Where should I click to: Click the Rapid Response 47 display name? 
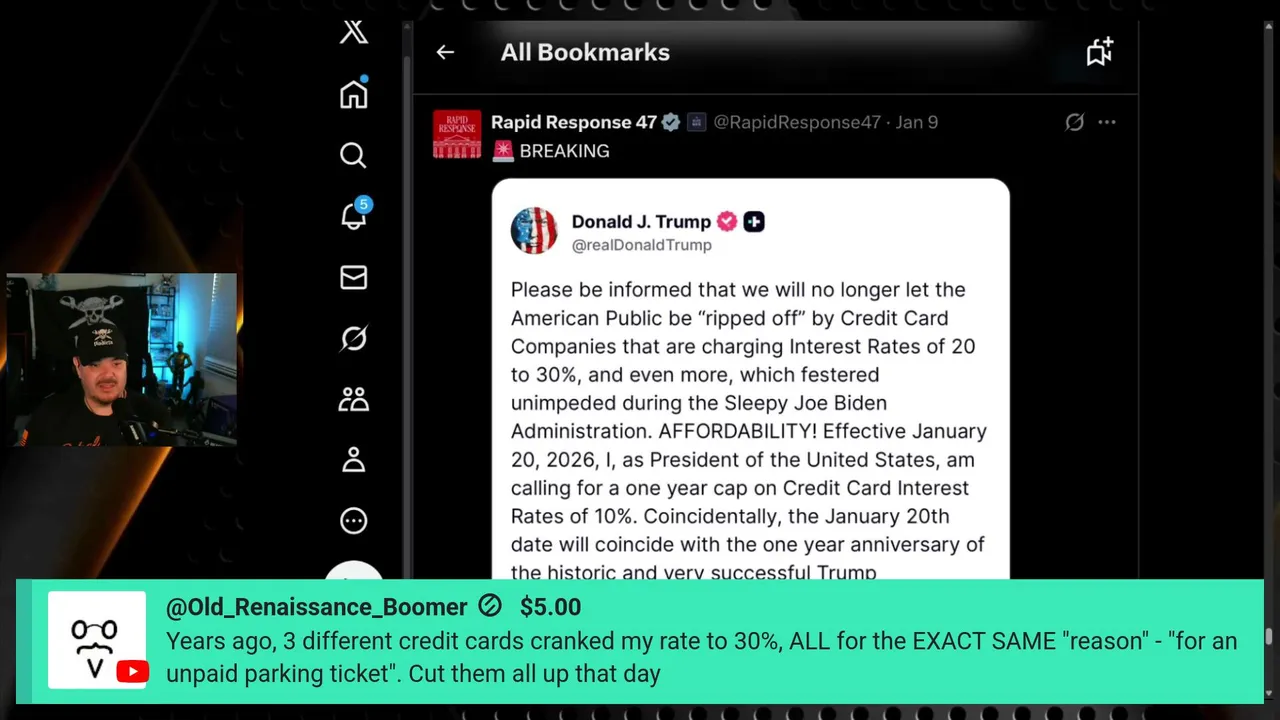pyautogui.click(x=573, y=122)
